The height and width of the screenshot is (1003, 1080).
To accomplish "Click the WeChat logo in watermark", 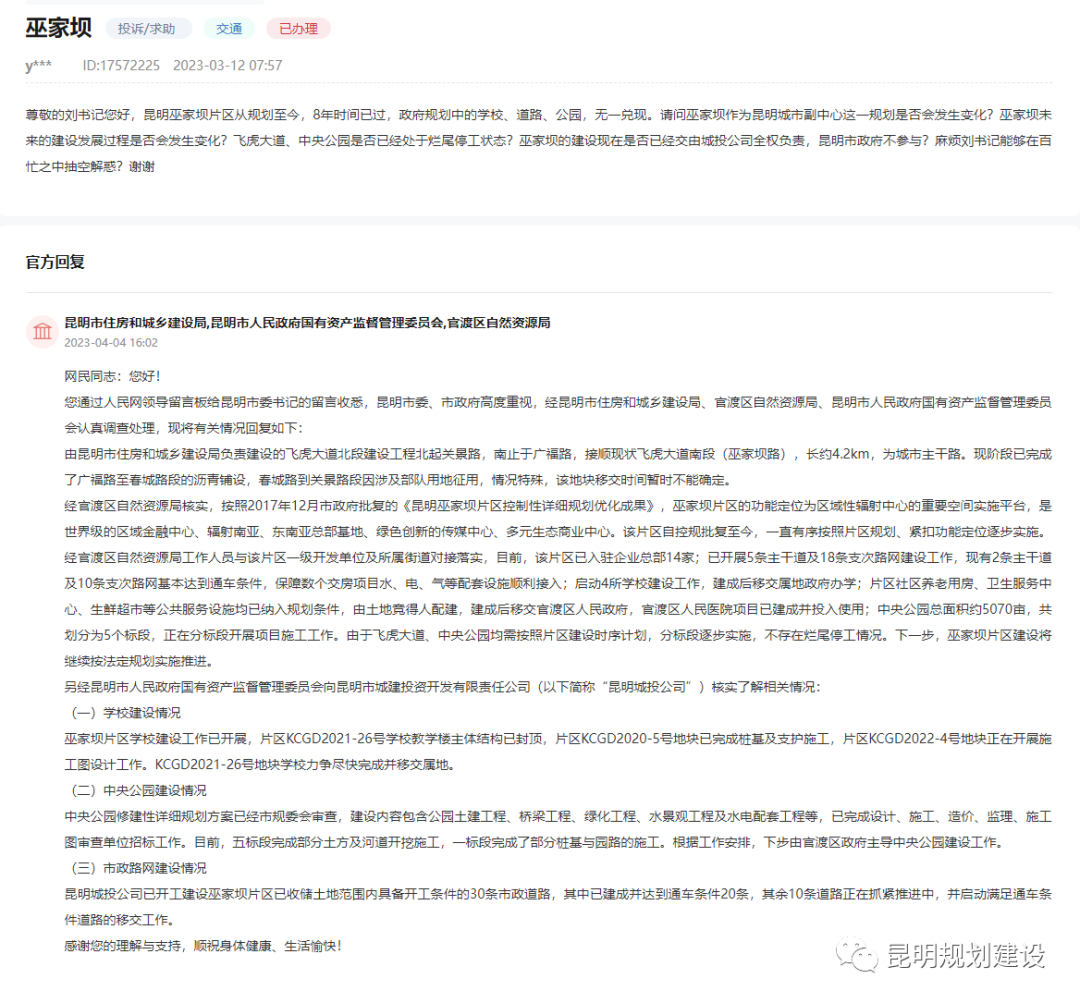I will click(856, 955).
